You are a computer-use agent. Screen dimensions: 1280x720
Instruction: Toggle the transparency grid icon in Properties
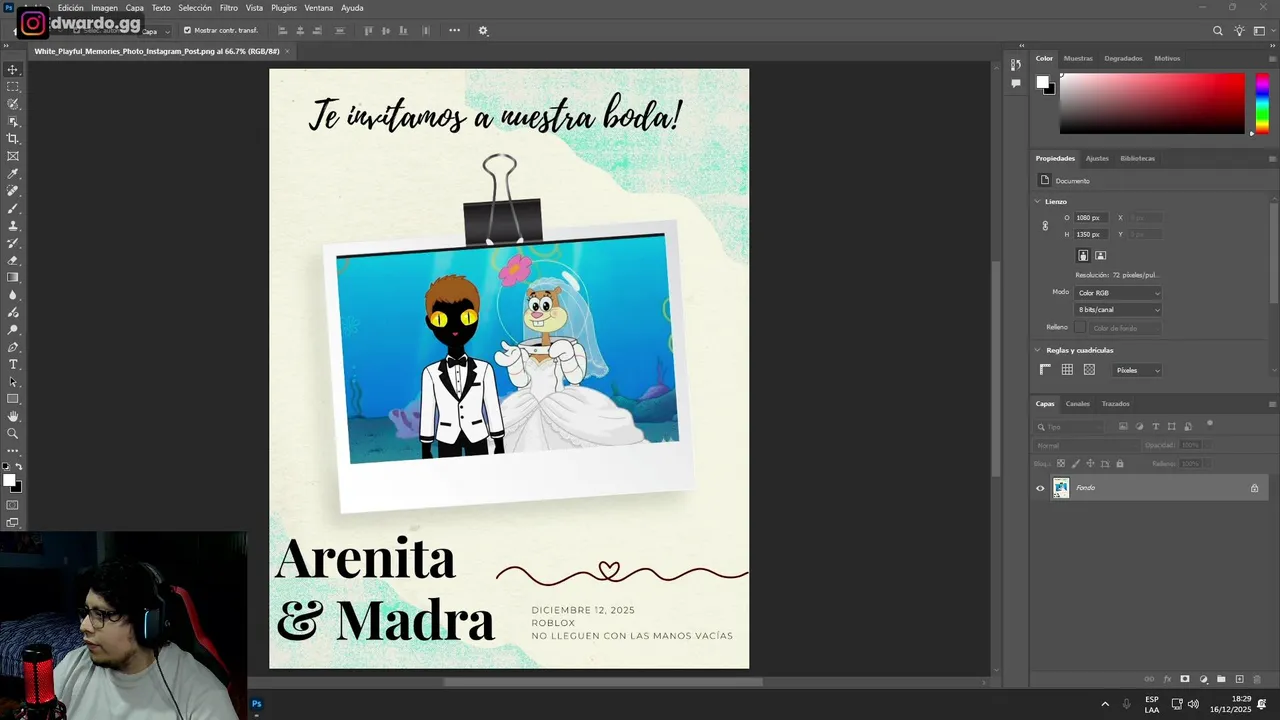coord(1089,370)
